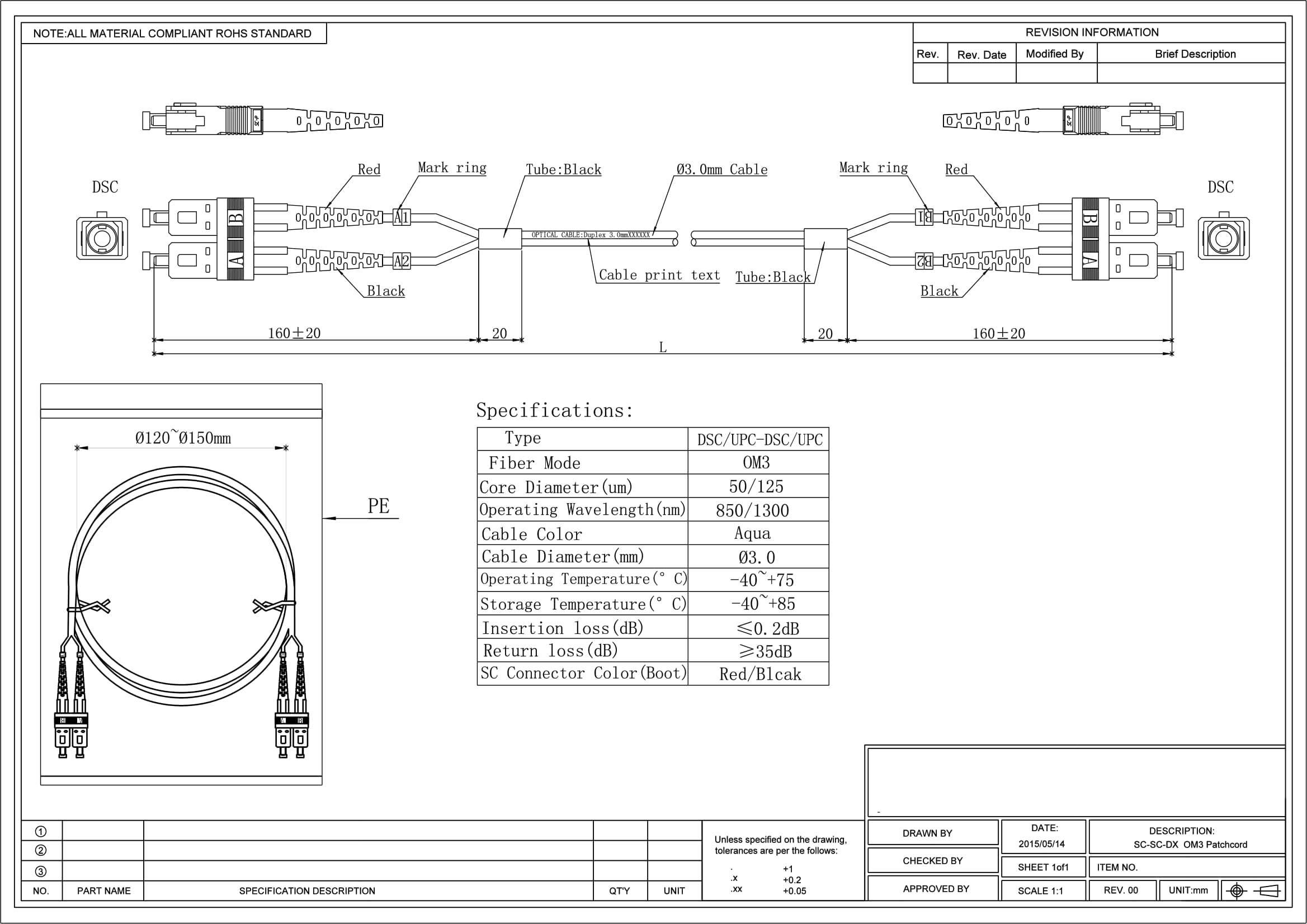1307x924 pixels.
Task: Click the DRAWN BY field
Action: [x=932, y=832]
